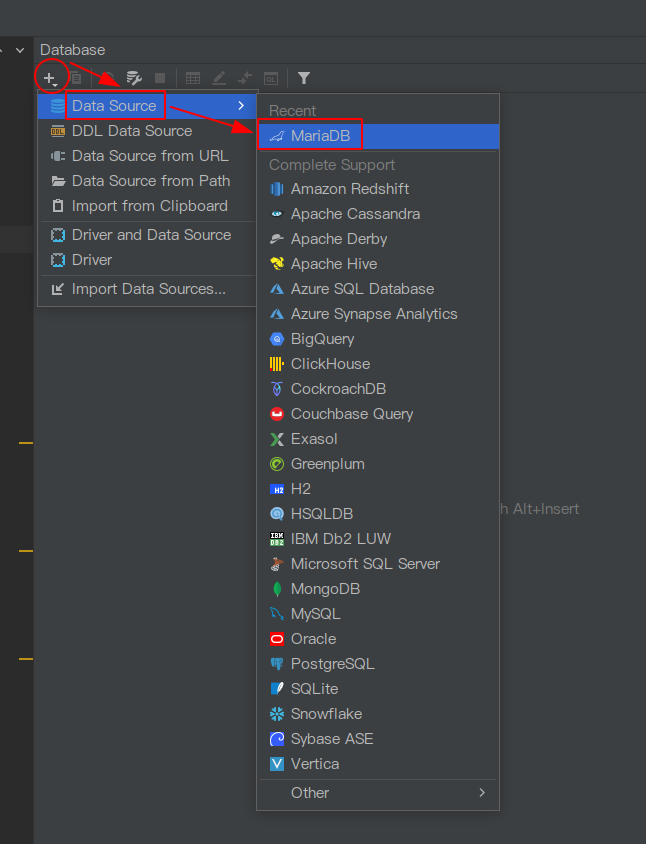Choose Data Source from Path

point(146,181)
